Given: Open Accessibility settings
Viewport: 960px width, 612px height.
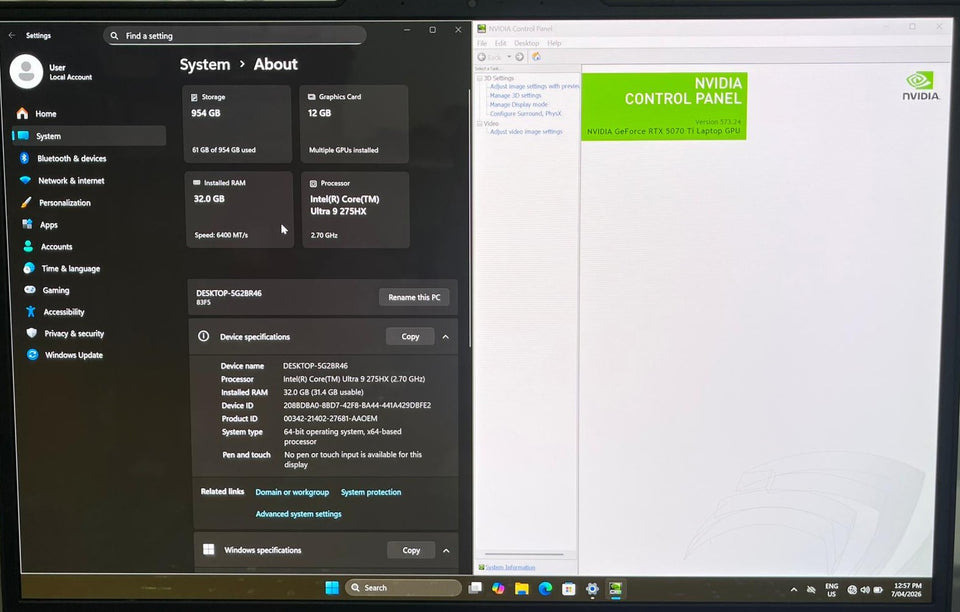Looking at the screenshot, I should tap(62, 311).
